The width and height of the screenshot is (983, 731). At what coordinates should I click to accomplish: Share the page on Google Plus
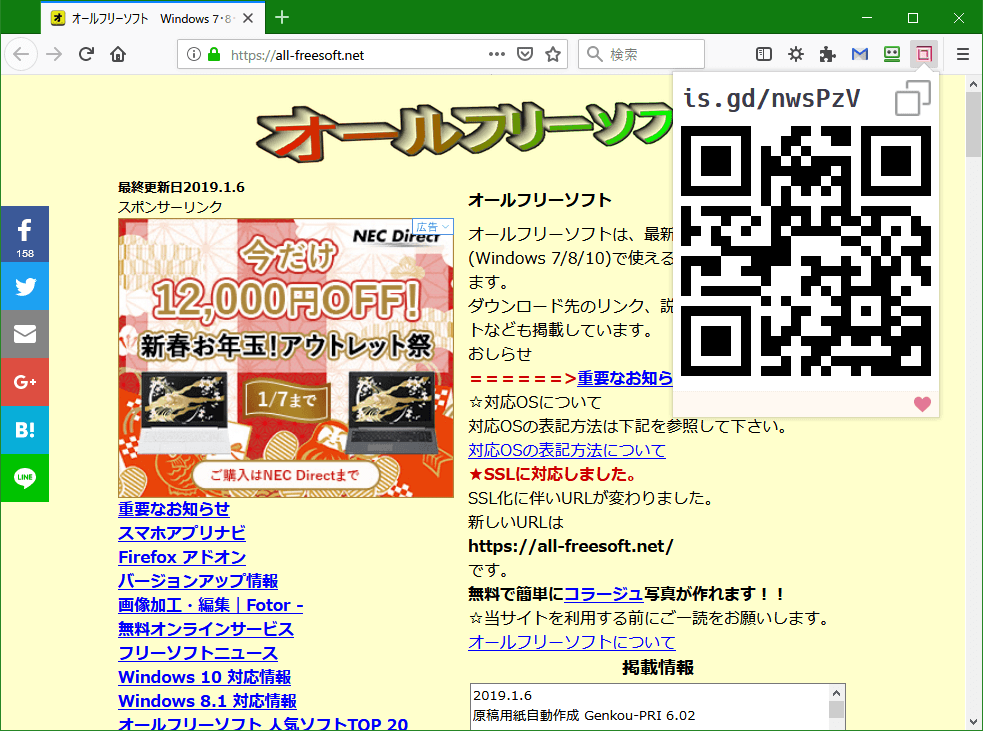pos(24,382)
